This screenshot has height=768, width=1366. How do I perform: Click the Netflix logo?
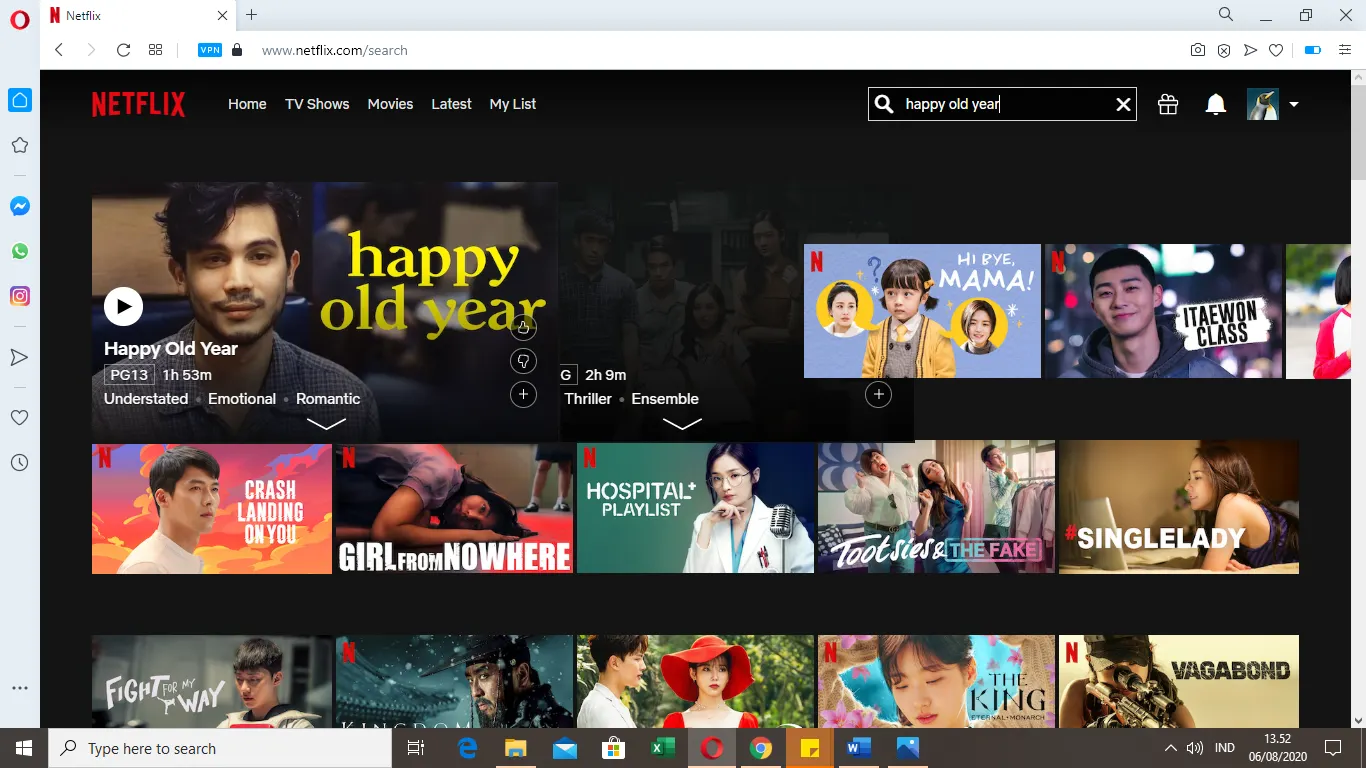tap(138, 104)
